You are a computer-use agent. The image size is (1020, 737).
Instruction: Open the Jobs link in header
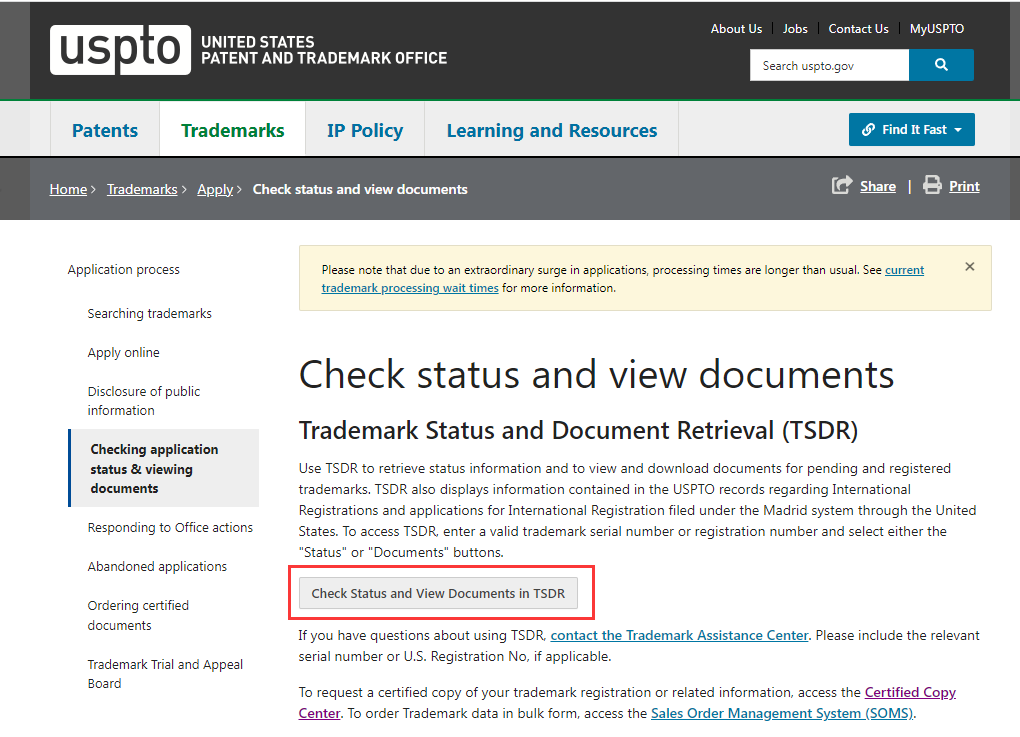click(x=795, y=29)
